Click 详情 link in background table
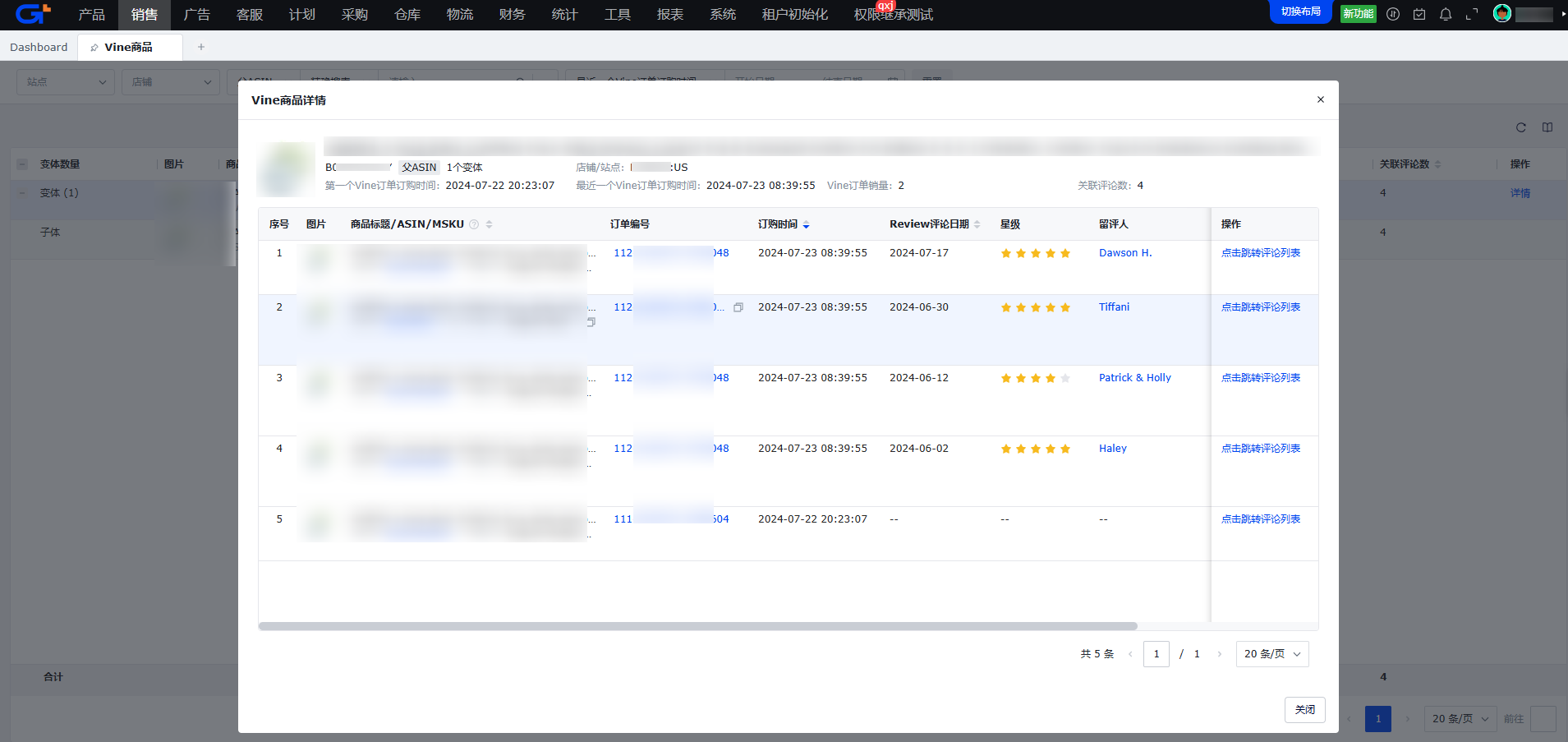The height and width of the screenshot is (742, 1568). coord(1520,193)
